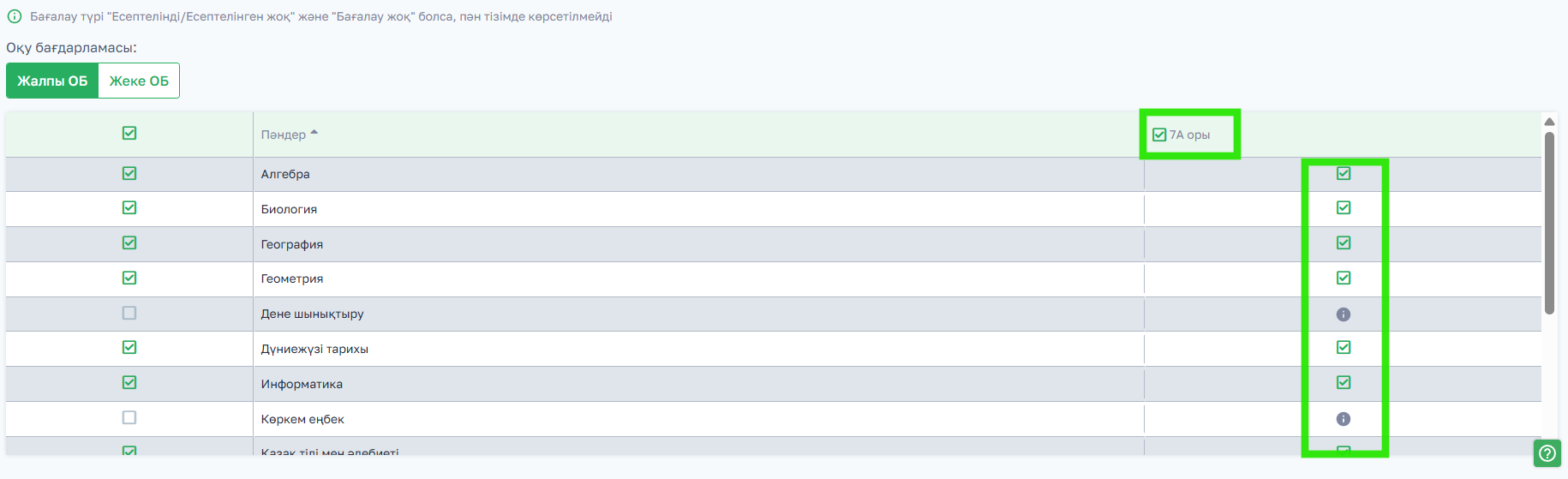Toggle 7А checkbox in Информатика row
This screenshot has height=479, width=1568.
tap(1344, 382)
